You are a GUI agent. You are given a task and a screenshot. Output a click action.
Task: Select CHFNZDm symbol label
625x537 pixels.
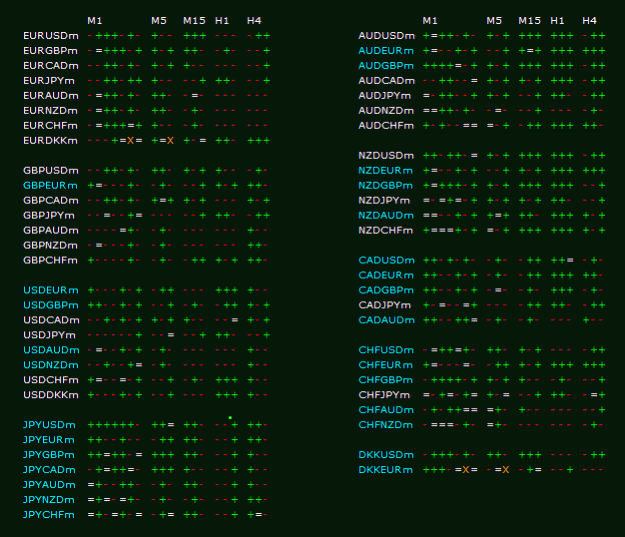[385, 425]
